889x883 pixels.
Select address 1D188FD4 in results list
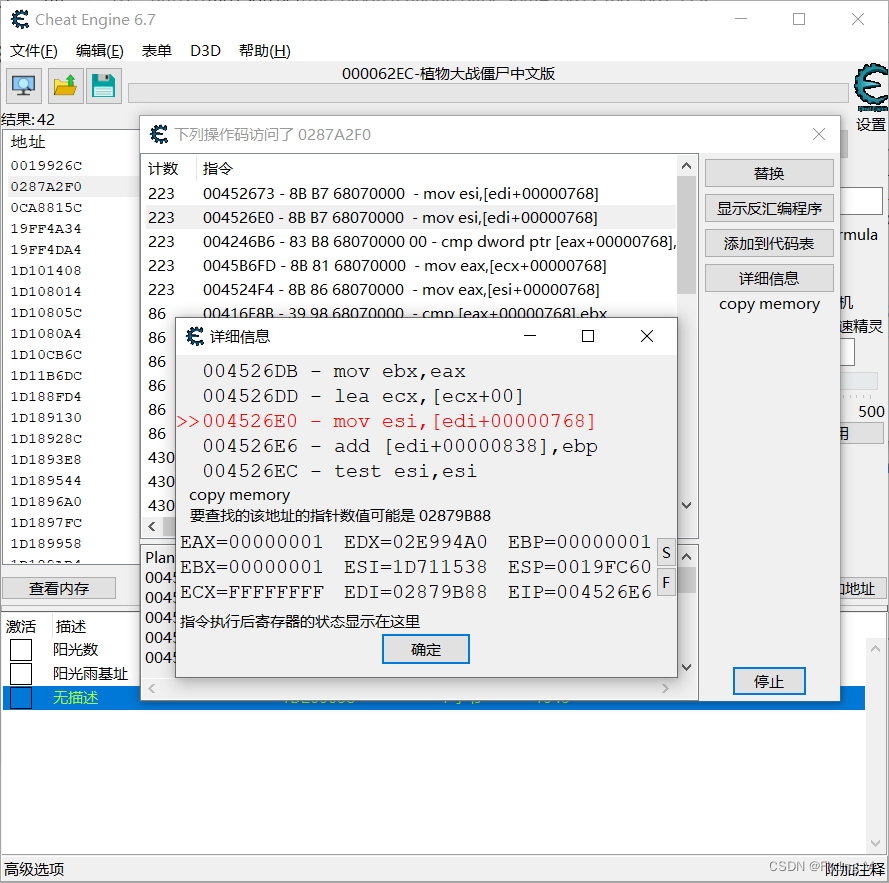pyautogui.click(x=46, y=396)
